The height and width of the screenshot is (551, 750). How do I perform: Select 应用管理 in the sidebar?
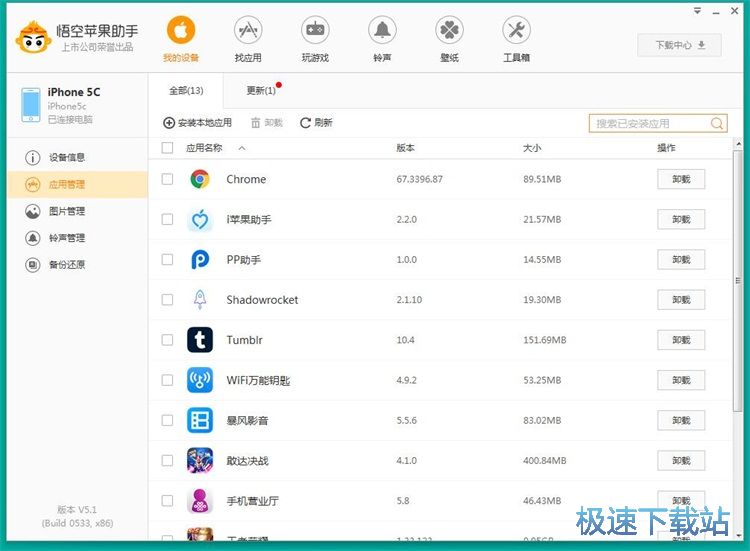pos(77,185)
